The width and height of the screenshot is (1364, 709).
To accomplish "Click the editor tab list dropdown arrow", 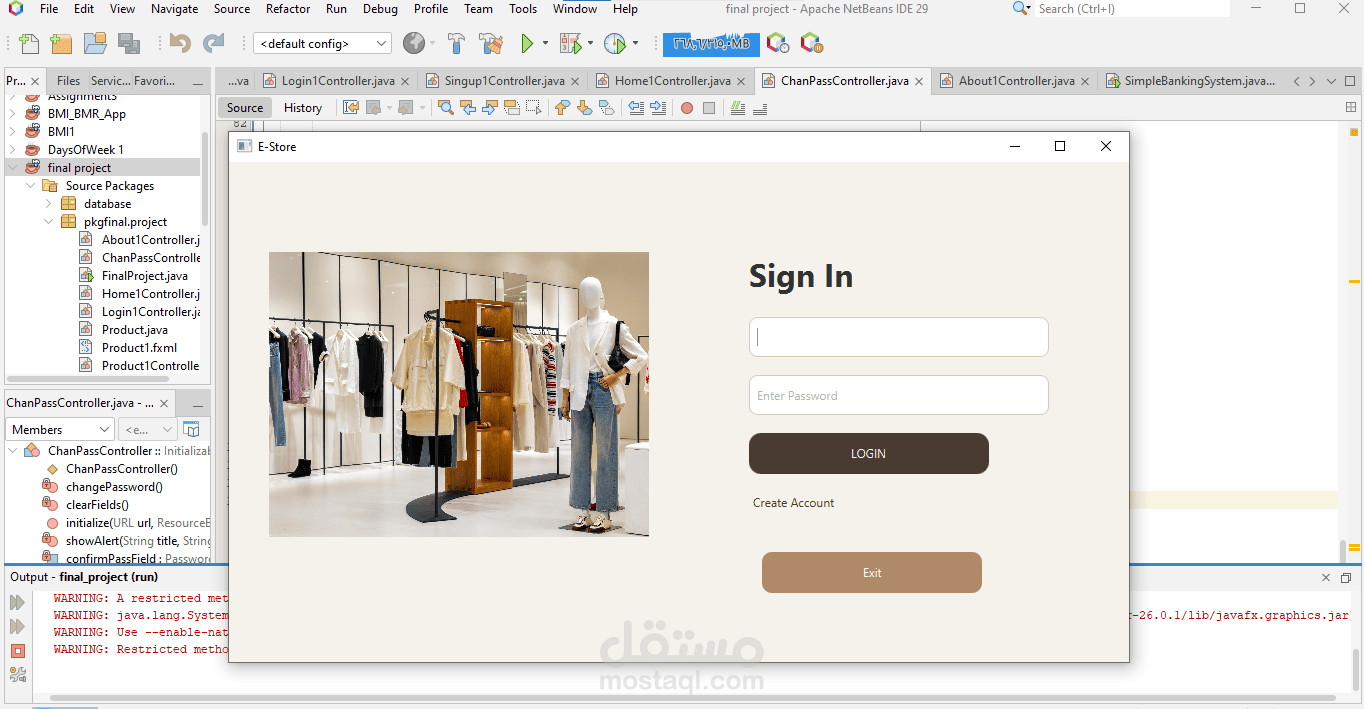I will [x=1331, y=81].
